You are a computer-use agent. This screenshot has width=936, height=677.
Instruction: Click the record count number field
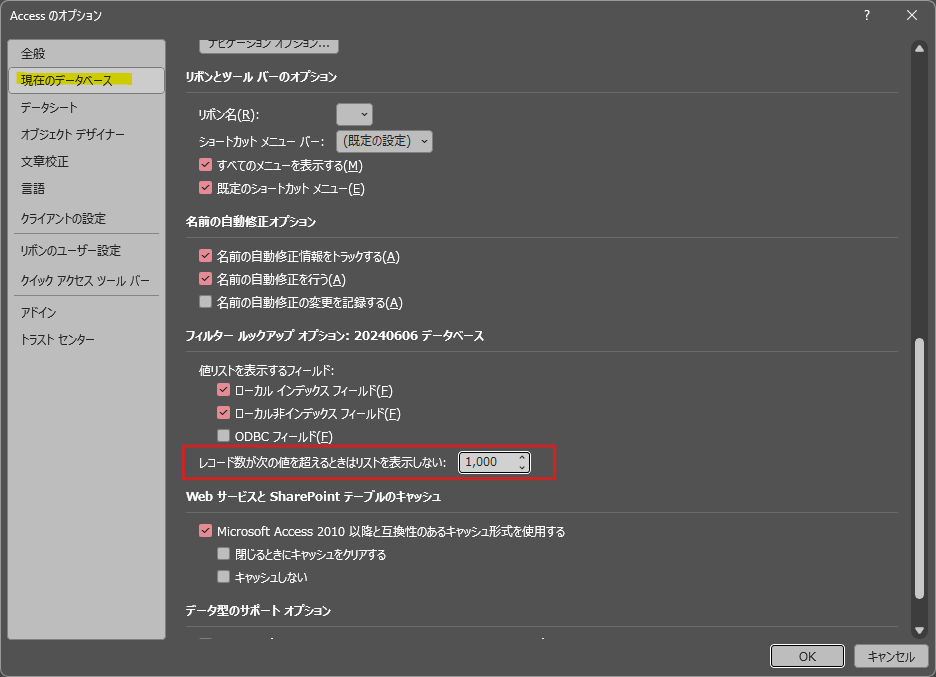pos(487,462)
